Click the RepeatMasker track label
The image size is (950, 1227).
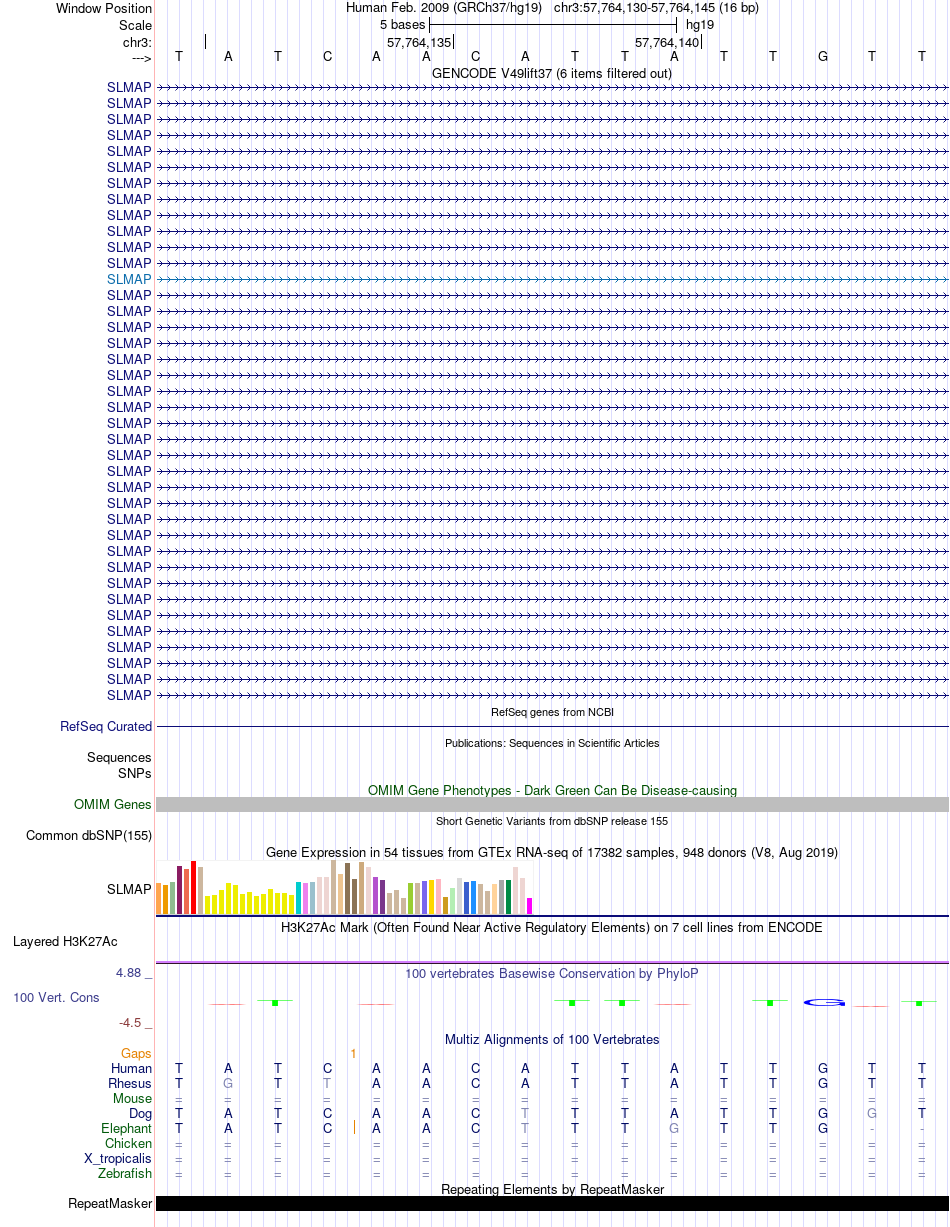(110, 1204)
